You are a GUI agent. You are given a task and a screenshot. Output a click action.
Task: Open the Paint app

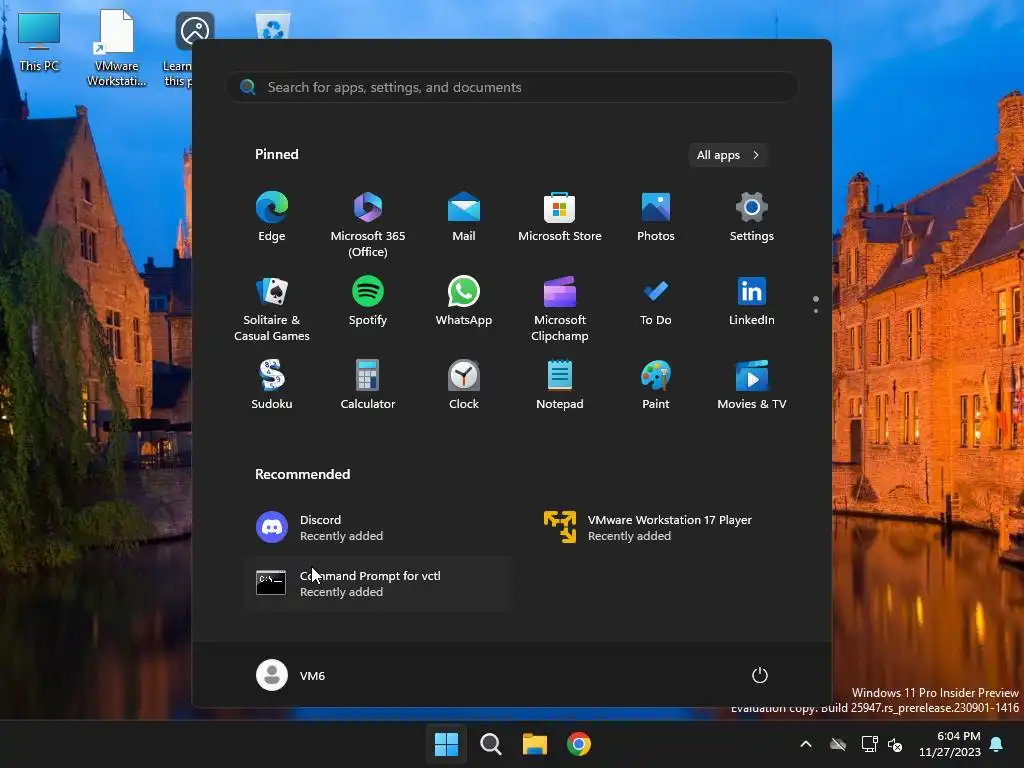click(x=656, y=385)
